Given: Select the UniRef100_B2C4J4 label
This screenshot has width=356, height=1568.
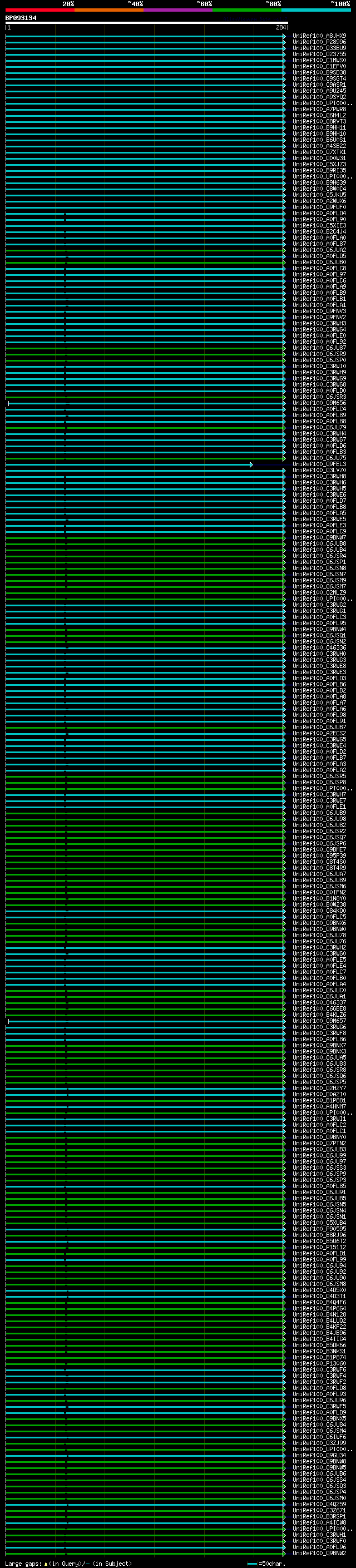Looking at the screenshot, I should tap(319, 231).
